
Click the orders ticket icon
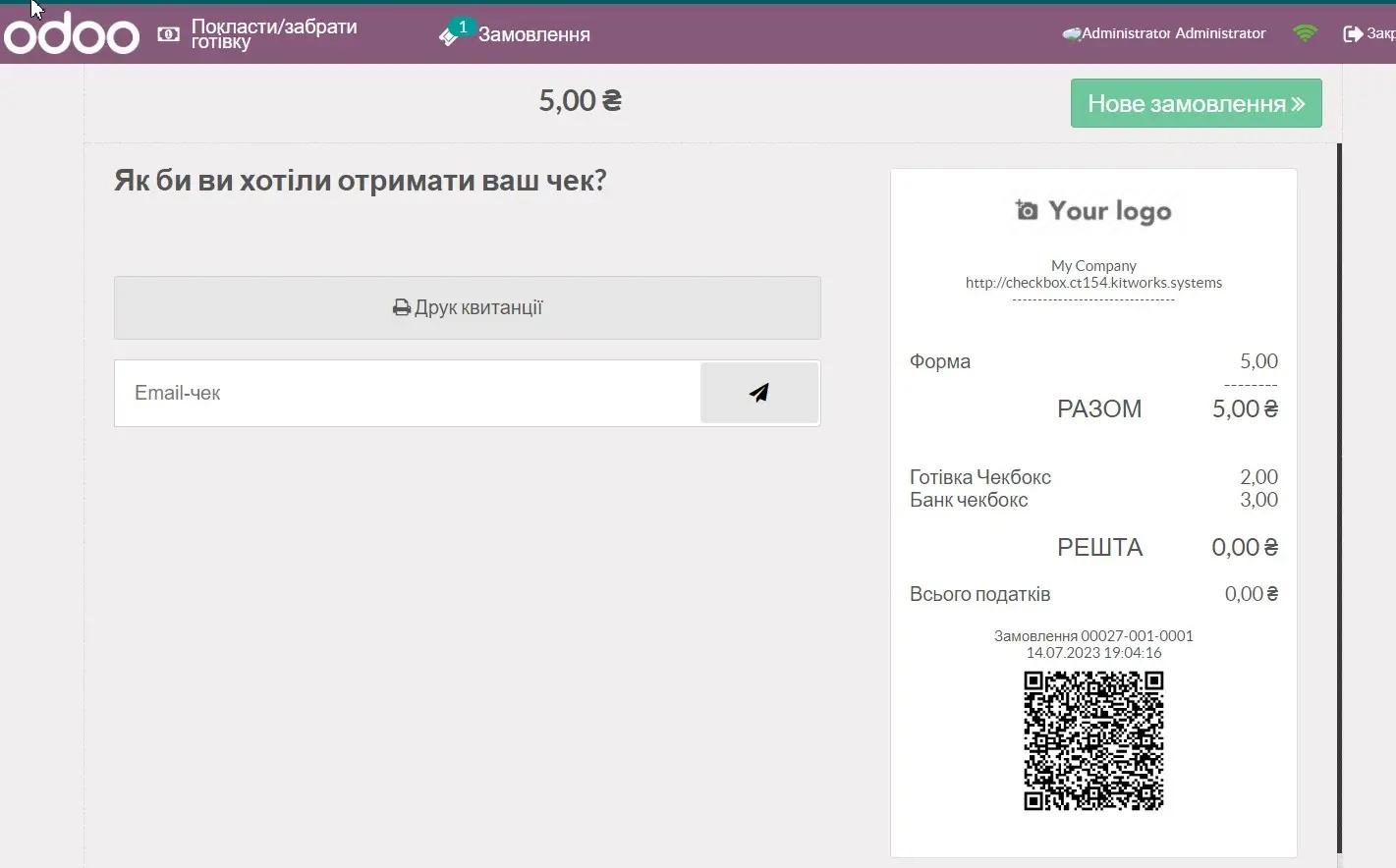click(x=448, y=37)
